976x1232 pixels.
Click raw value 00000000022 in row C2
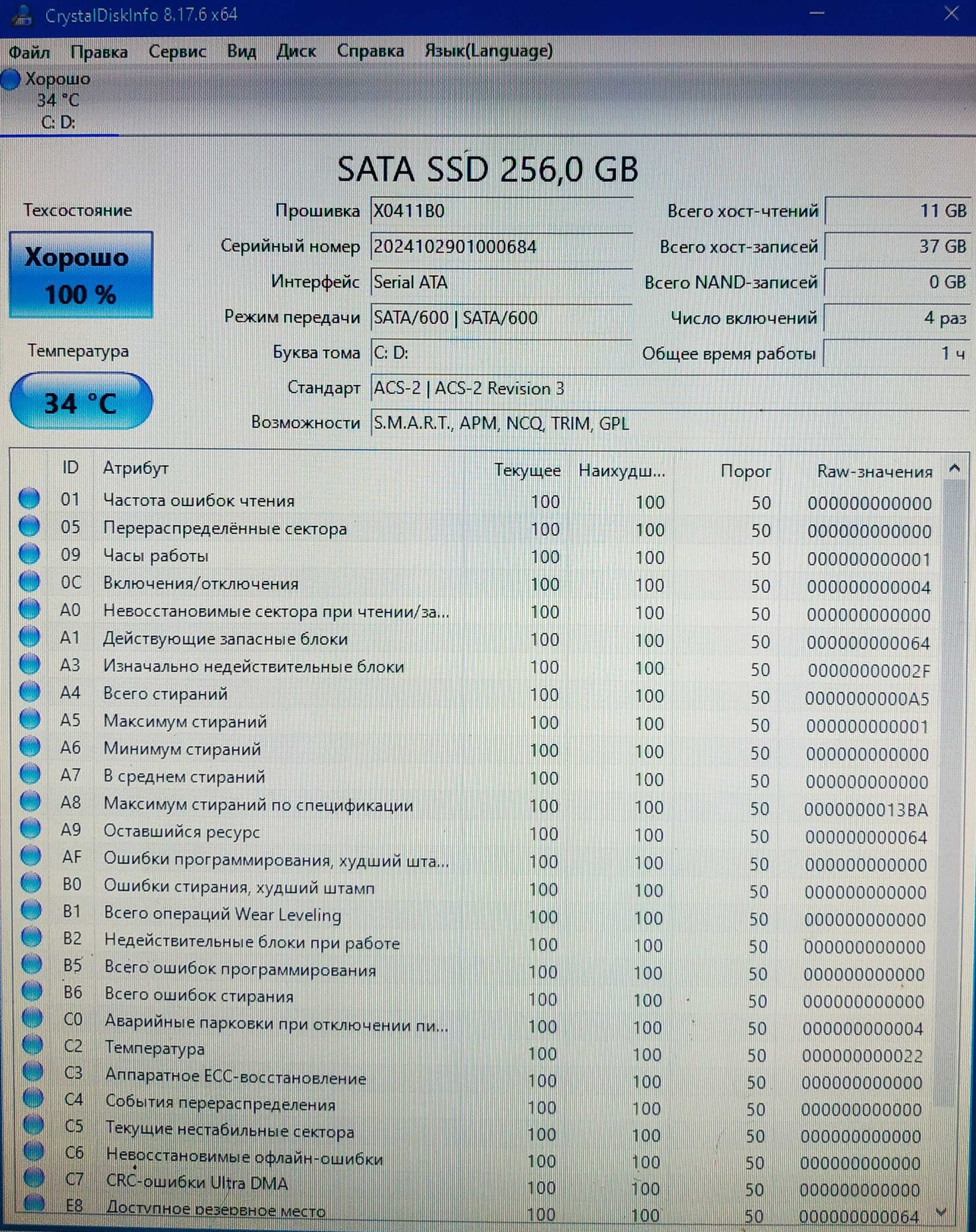tap(862, 1055)
